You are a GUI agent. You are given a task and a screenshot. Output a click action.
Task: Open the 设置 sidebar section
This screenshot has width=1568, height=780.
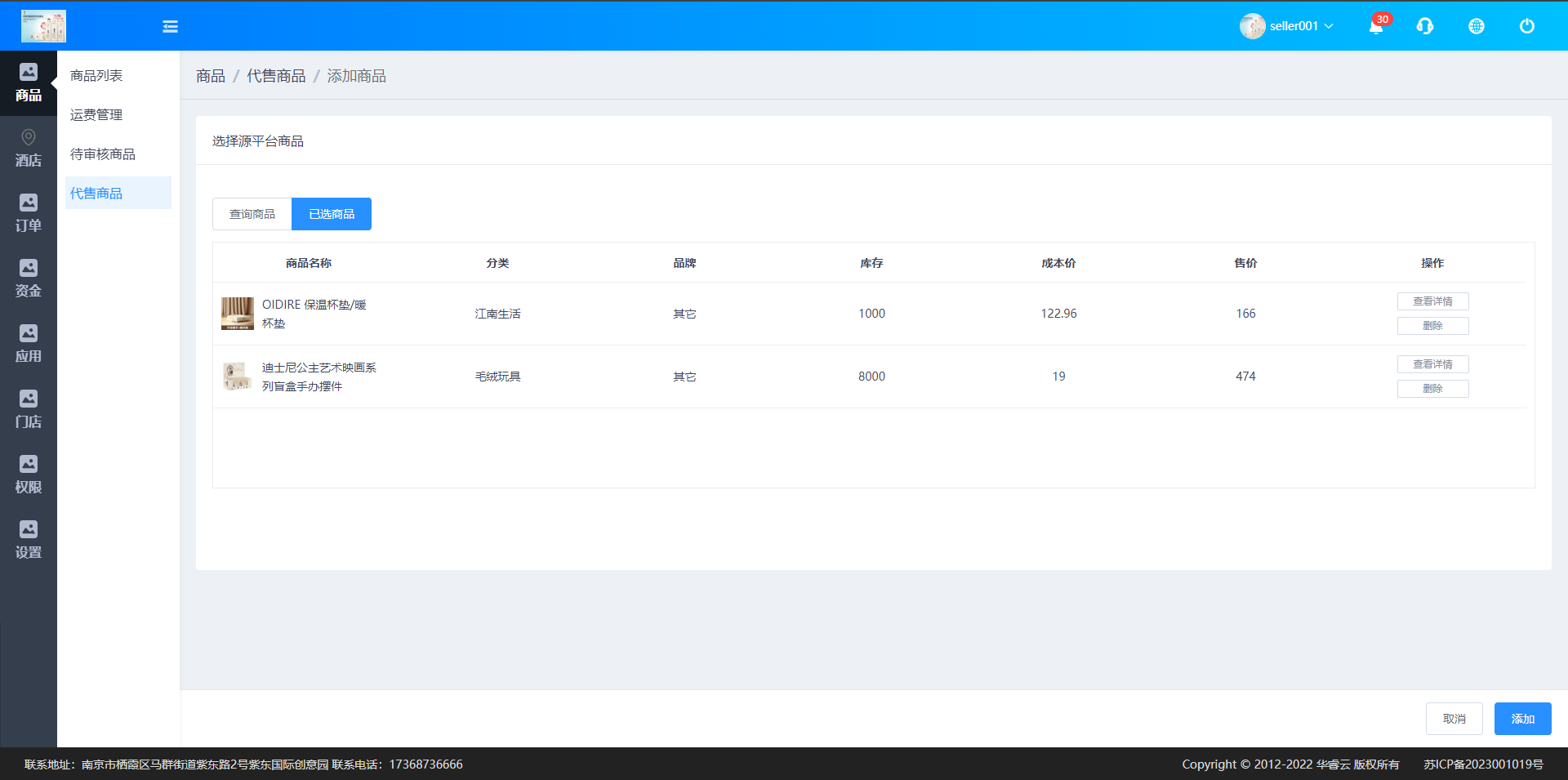[29, 540]
